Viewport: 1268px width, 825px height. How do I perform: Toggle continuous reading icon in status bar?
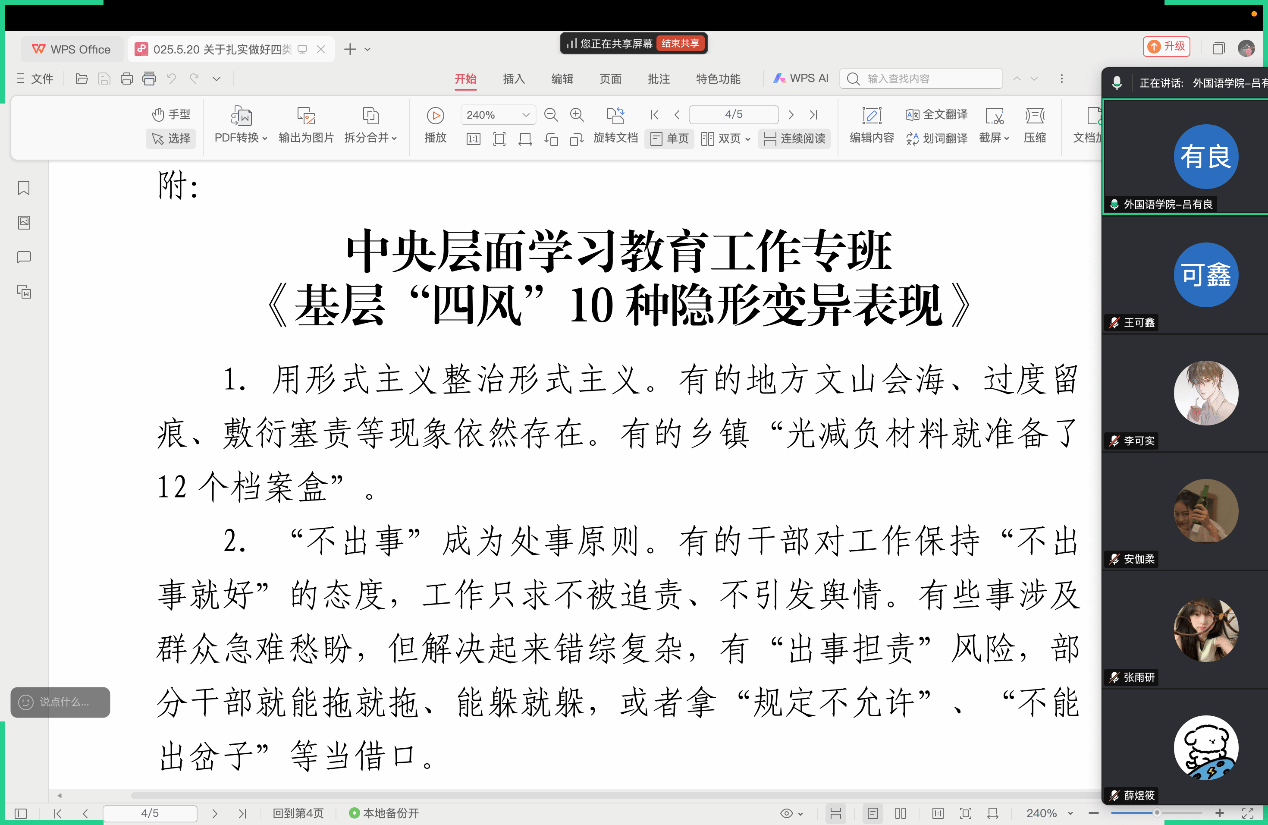[x=835, y=813]
